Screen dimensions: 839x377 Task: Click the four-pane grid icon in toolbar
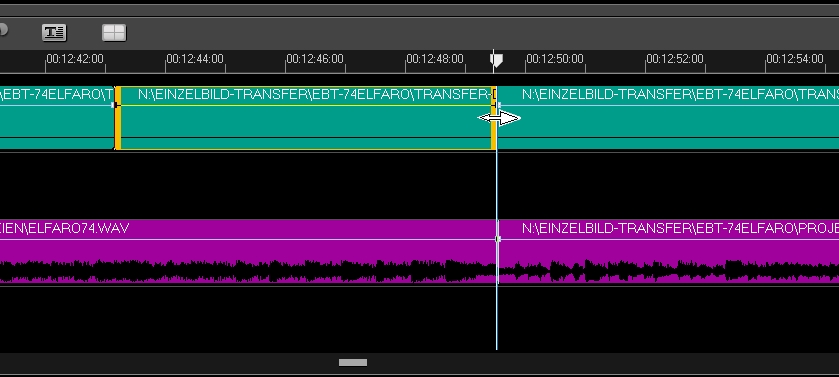click(114, 33)
